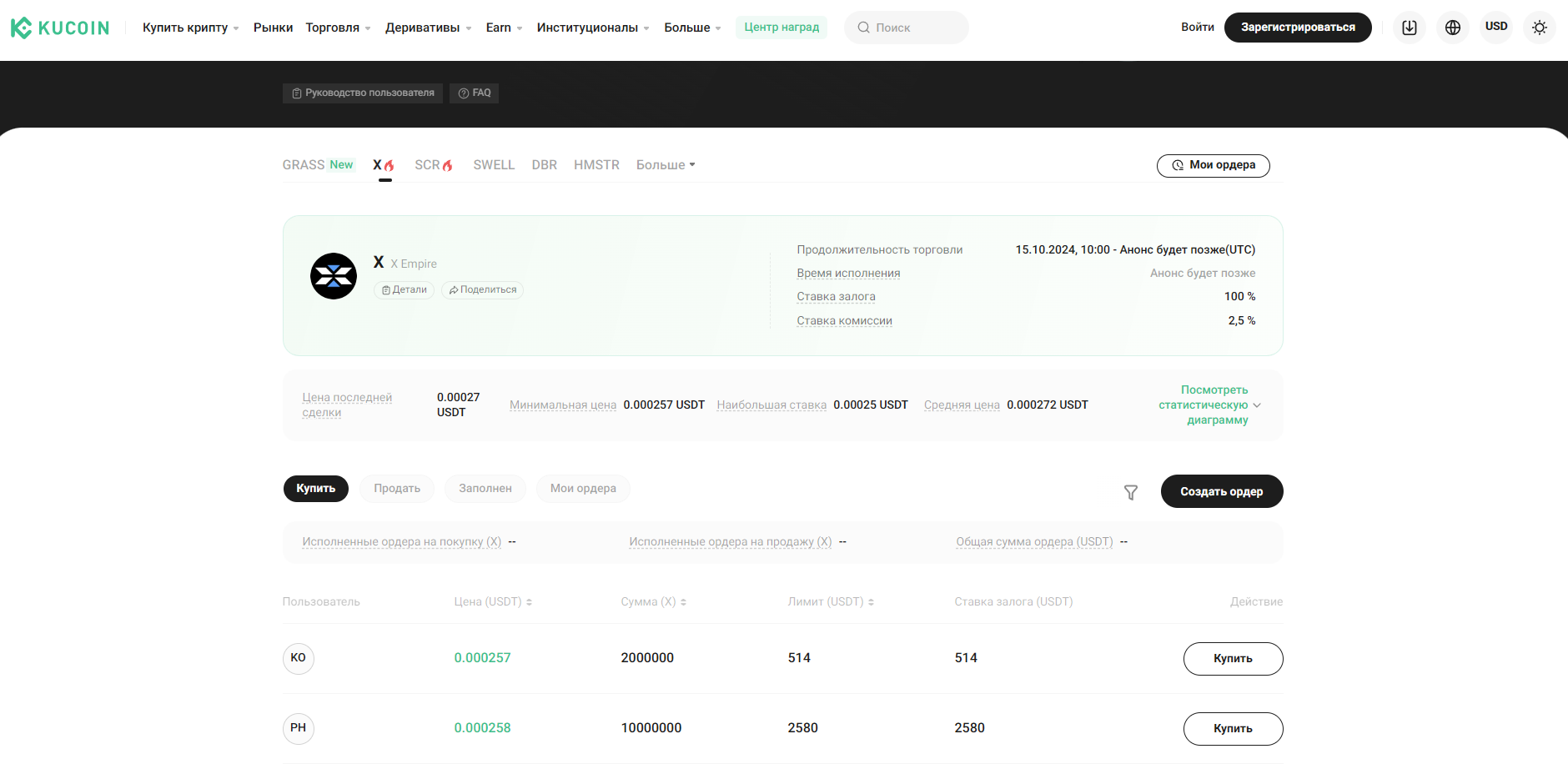Click Цена последней сделки label
Viewport: 1568px width, 764px height.
pyautogui.click(x=347, y=405)
